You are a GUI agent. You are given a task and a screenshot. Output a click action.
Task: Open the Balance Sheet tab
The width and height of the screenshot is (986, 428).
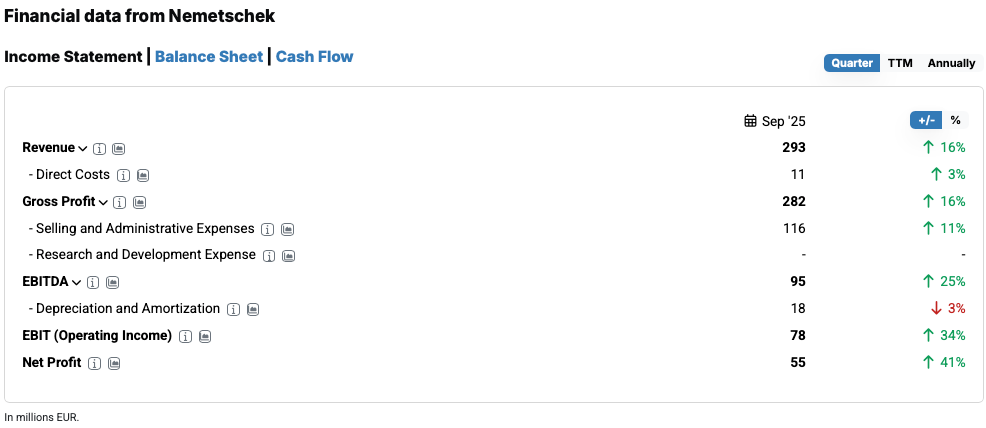tap(209, 56)
